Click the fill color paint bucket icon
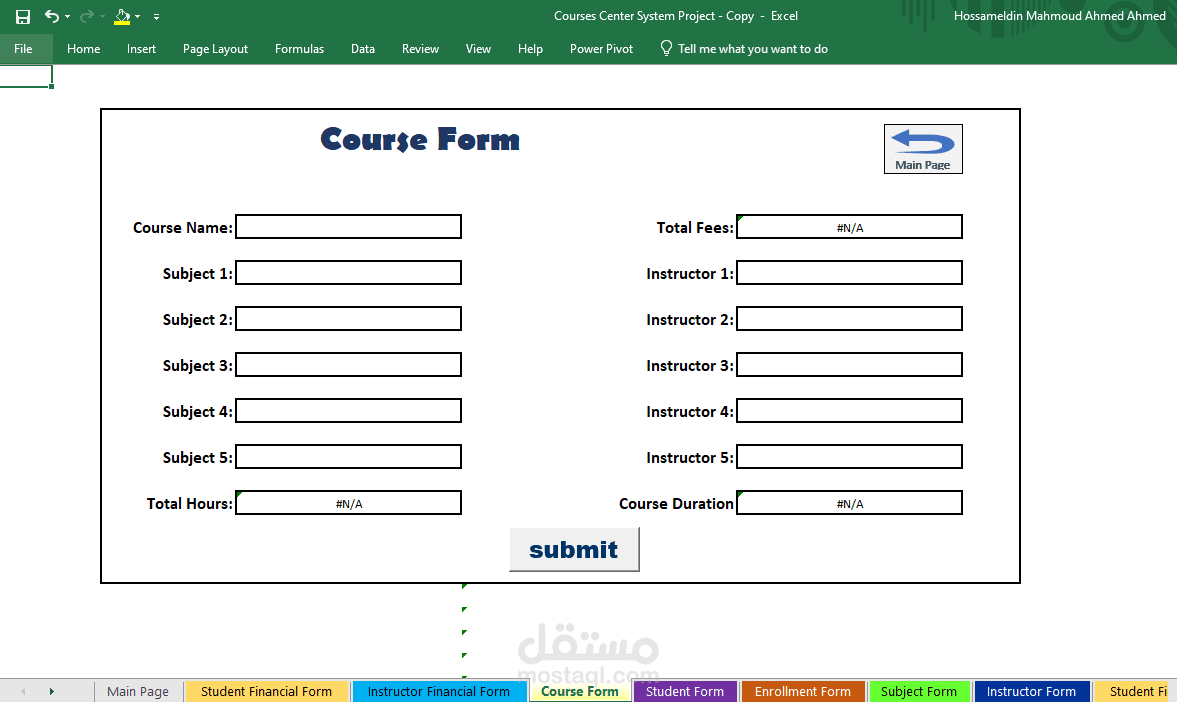This screenshot has height=702, width=1177. (122, 16)
